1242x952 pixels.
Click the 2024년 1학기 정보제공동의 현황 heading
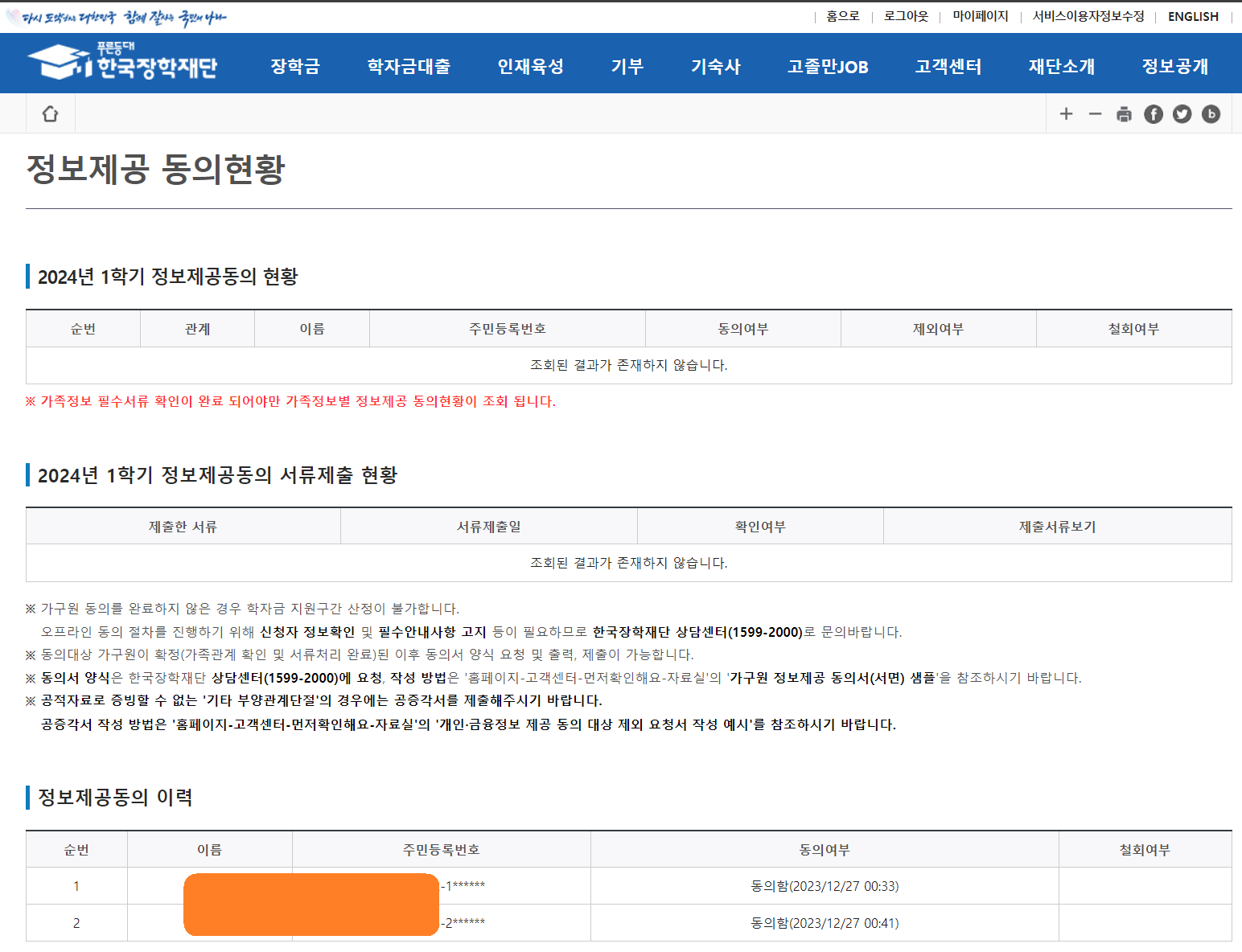[168, 277]
